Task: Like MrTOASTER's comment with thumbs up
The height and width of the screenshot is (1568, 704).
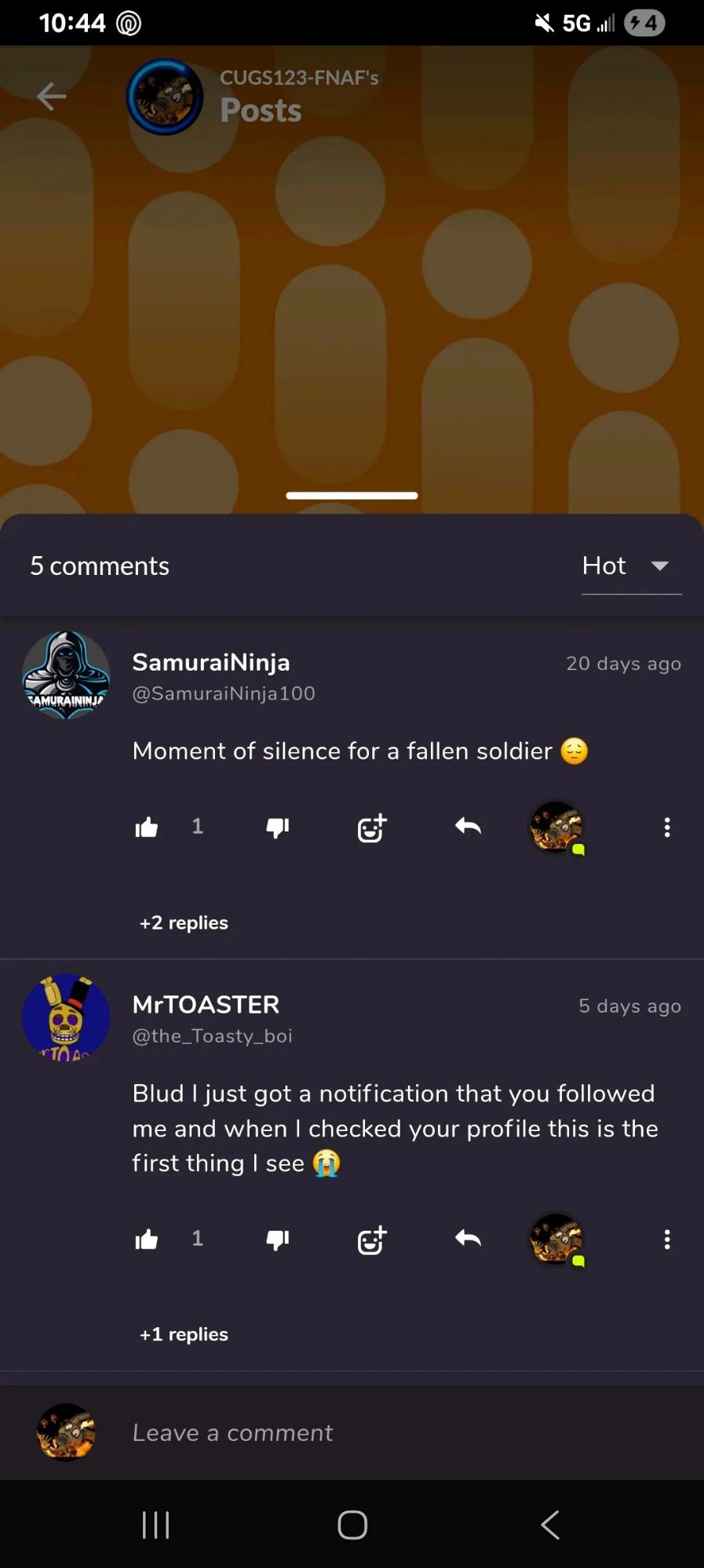Action: (147, 1239)
